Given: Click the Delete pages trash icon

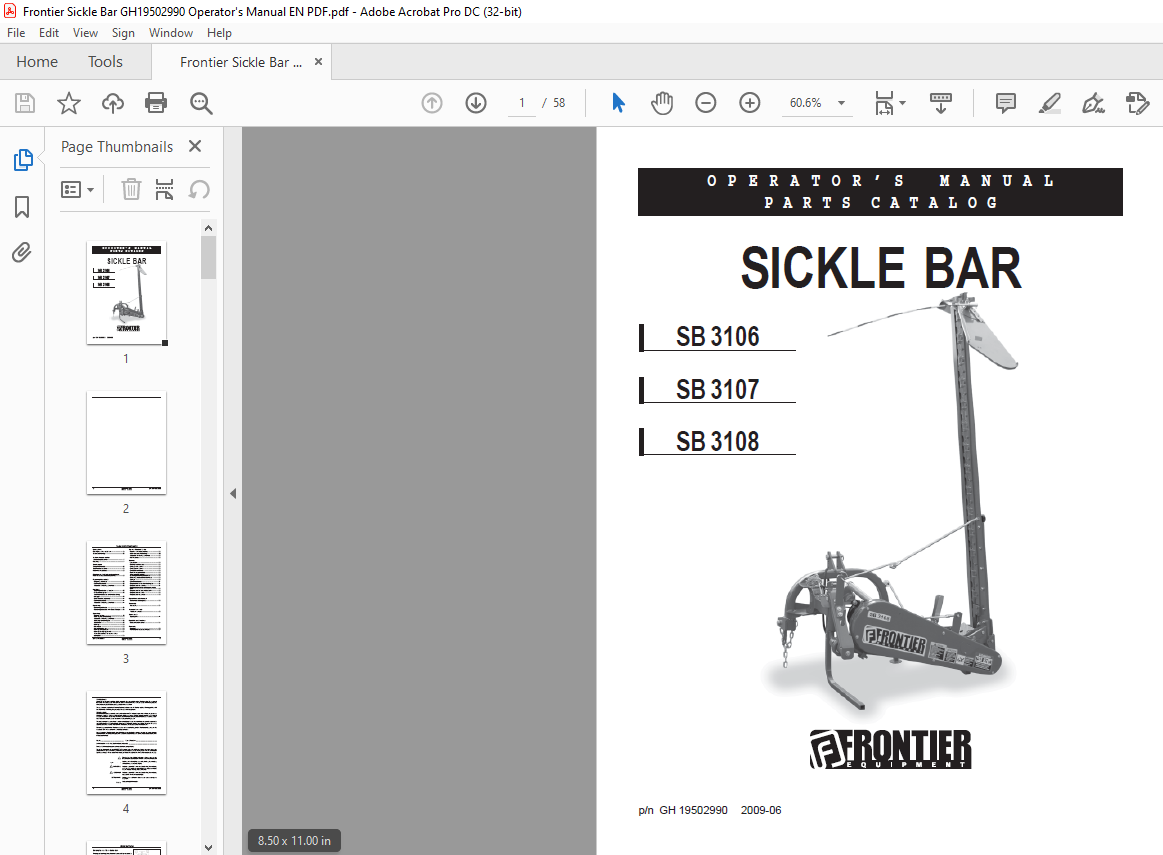Looking at the screenshot, I should pos(131,190).
